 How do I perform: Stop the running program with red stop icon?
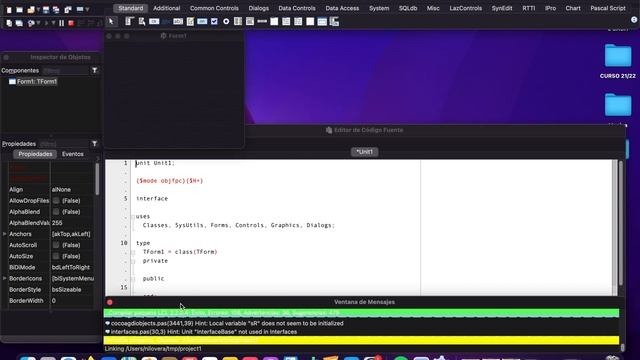(x=71, y=23)
